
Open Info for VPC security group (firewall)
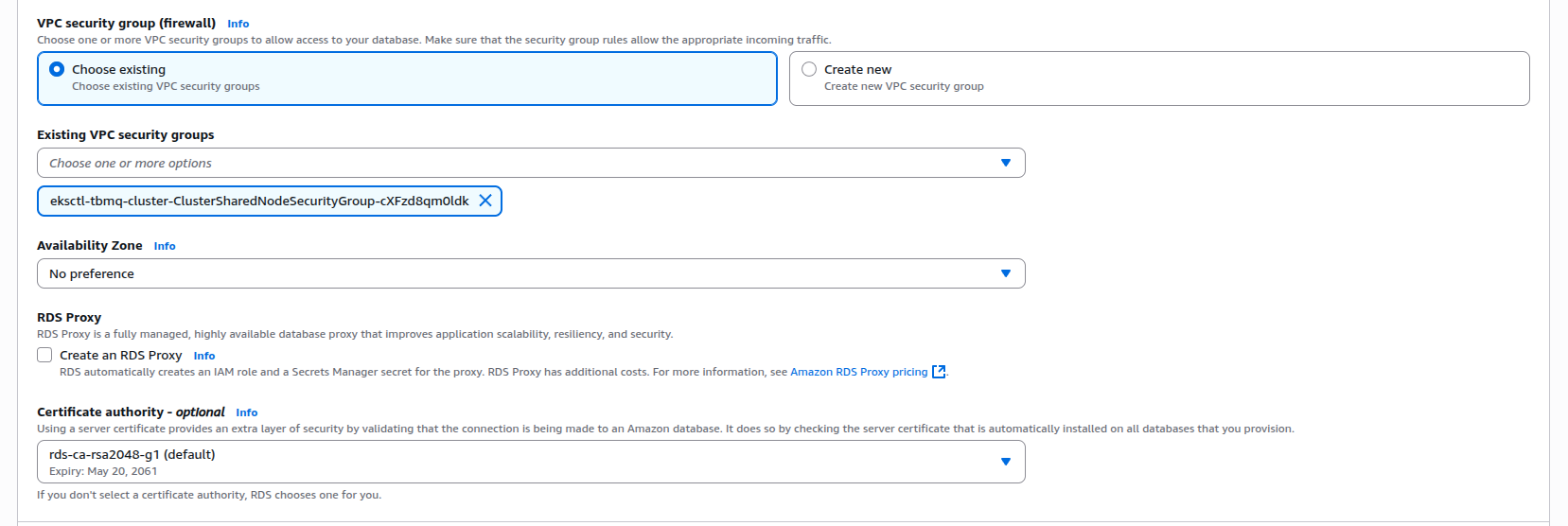coord(238,24)
